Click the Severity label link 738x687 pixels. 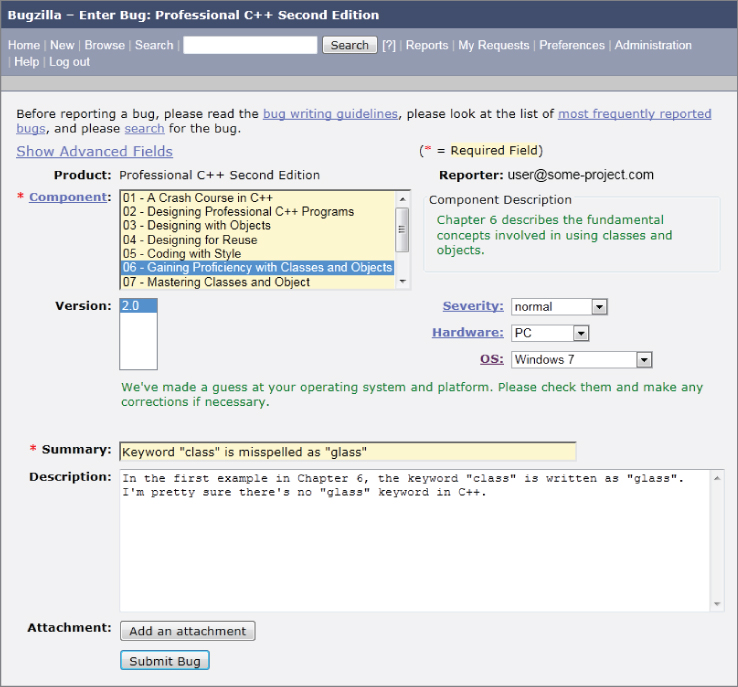point(473,306)
